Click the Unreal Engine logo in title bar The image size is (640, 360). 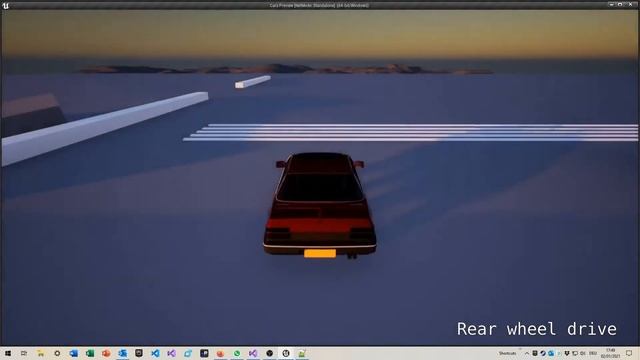pos(5,5)
